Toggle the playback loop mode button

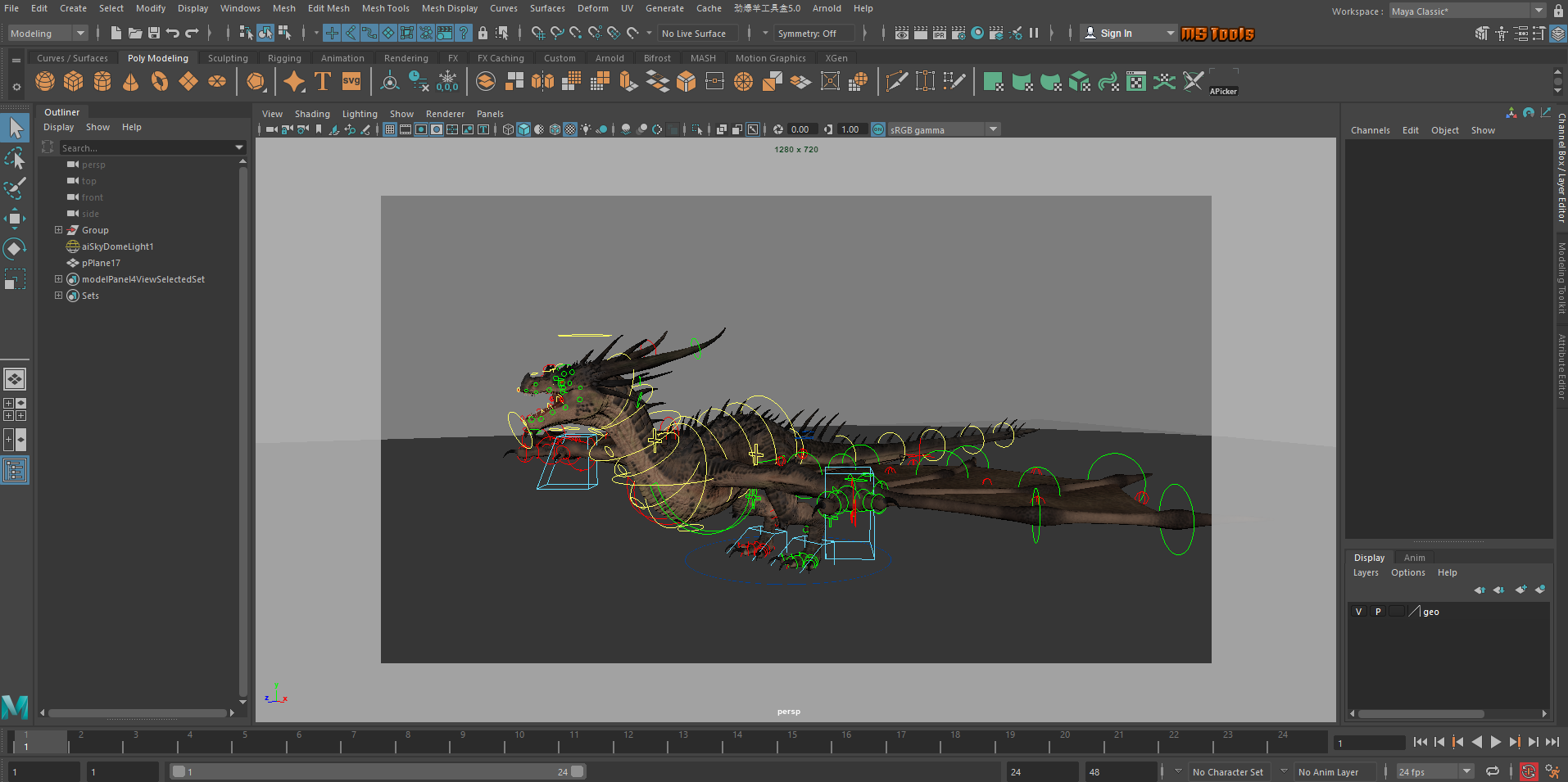[x=1493, y=771]
